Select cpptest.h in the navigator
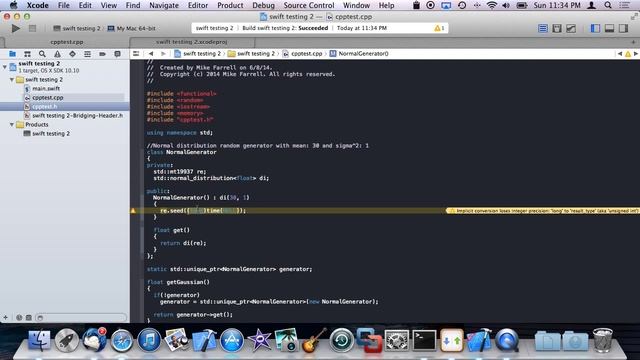The width and height of the screenshot is (640, 360). [44, 107]
